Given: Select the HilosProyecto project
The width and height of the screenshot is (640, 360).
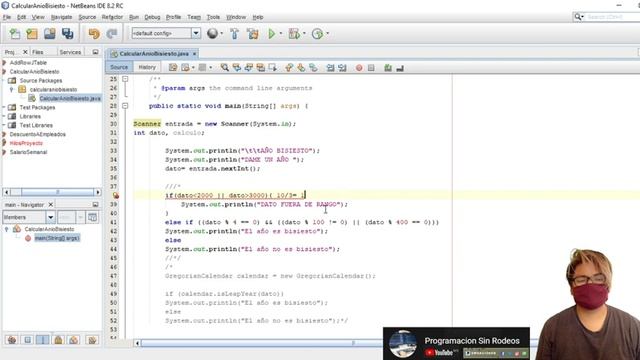Looking at the screenshot, I should click(26, 143).
